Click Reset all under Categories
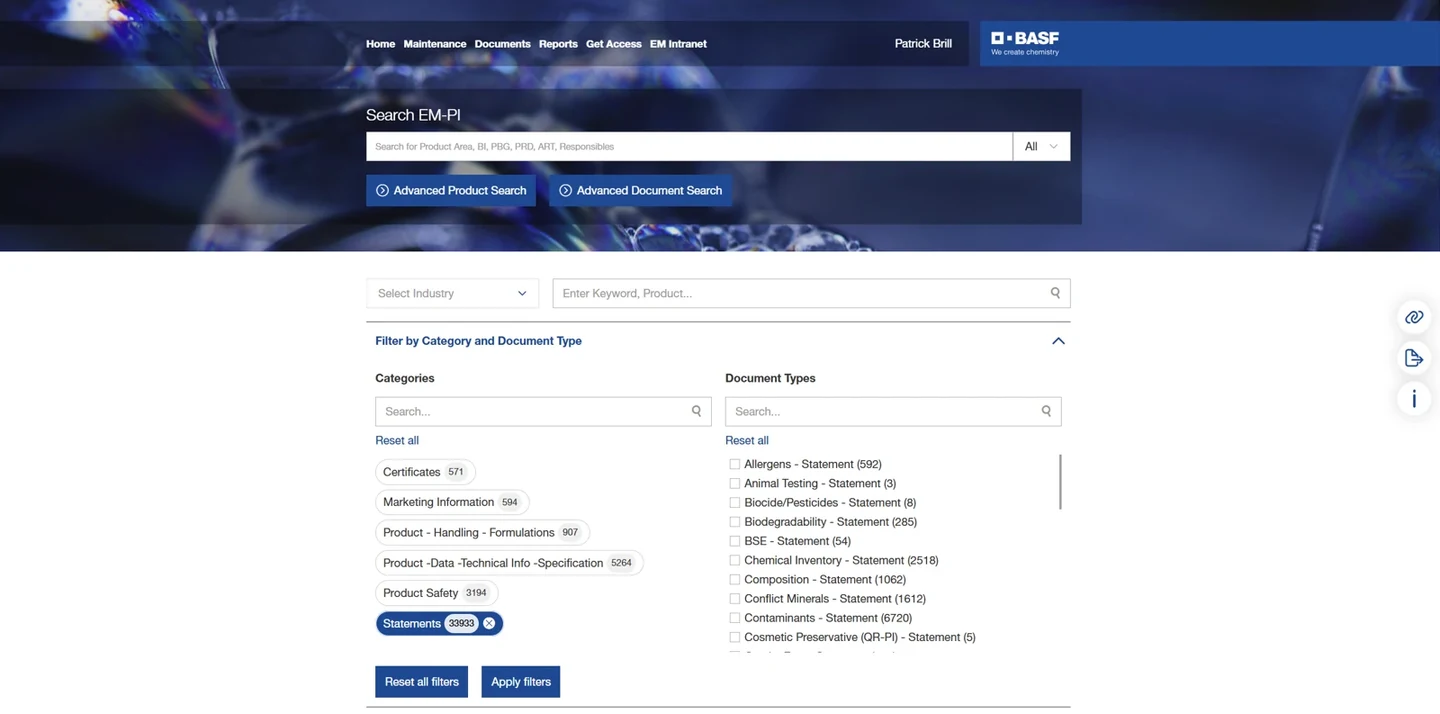This screenshot has width=1440, height=714. tap(397, 440)
